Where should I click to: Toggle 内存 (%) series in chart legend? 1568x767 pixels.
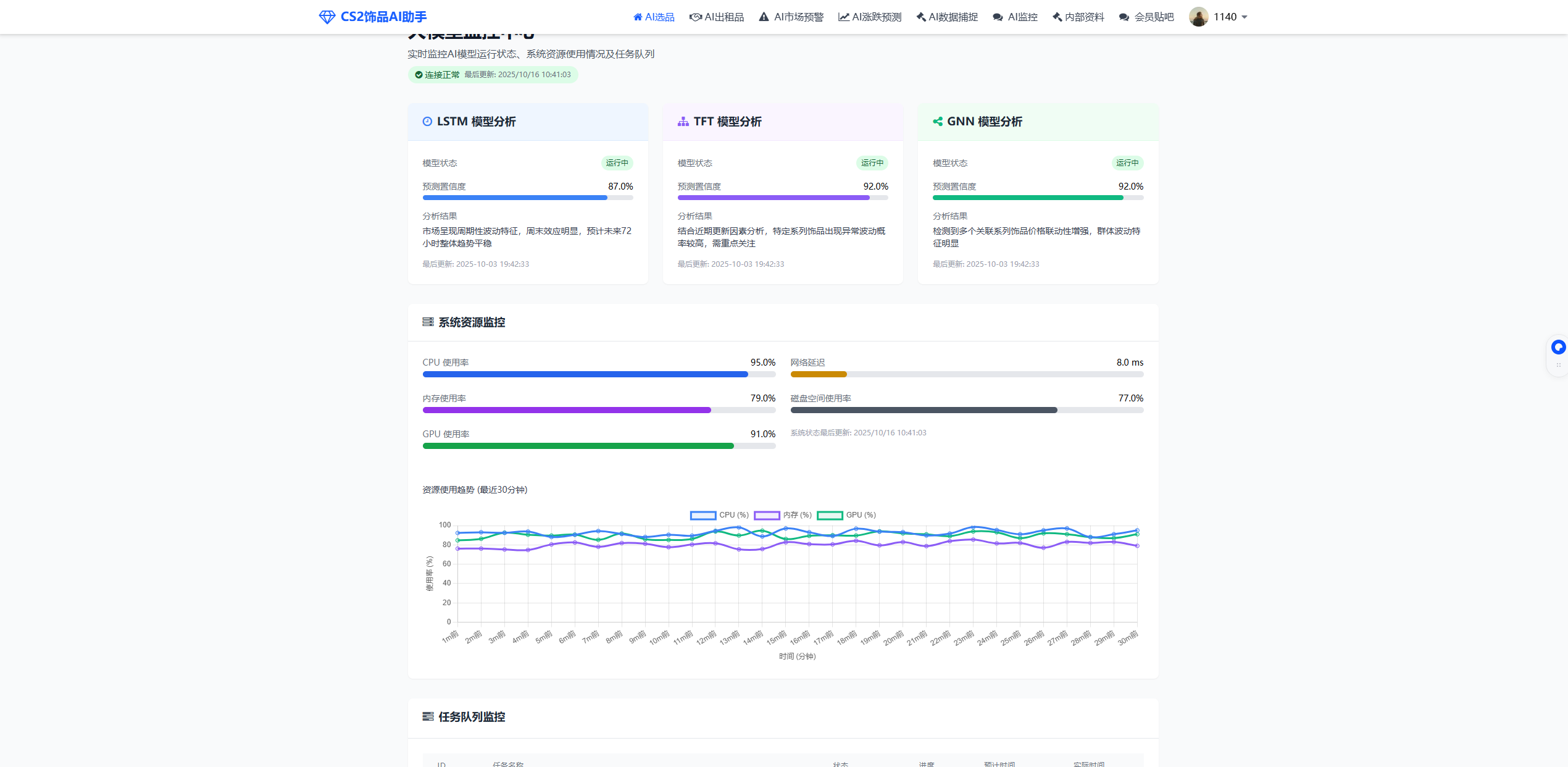[x=783, y=515]
